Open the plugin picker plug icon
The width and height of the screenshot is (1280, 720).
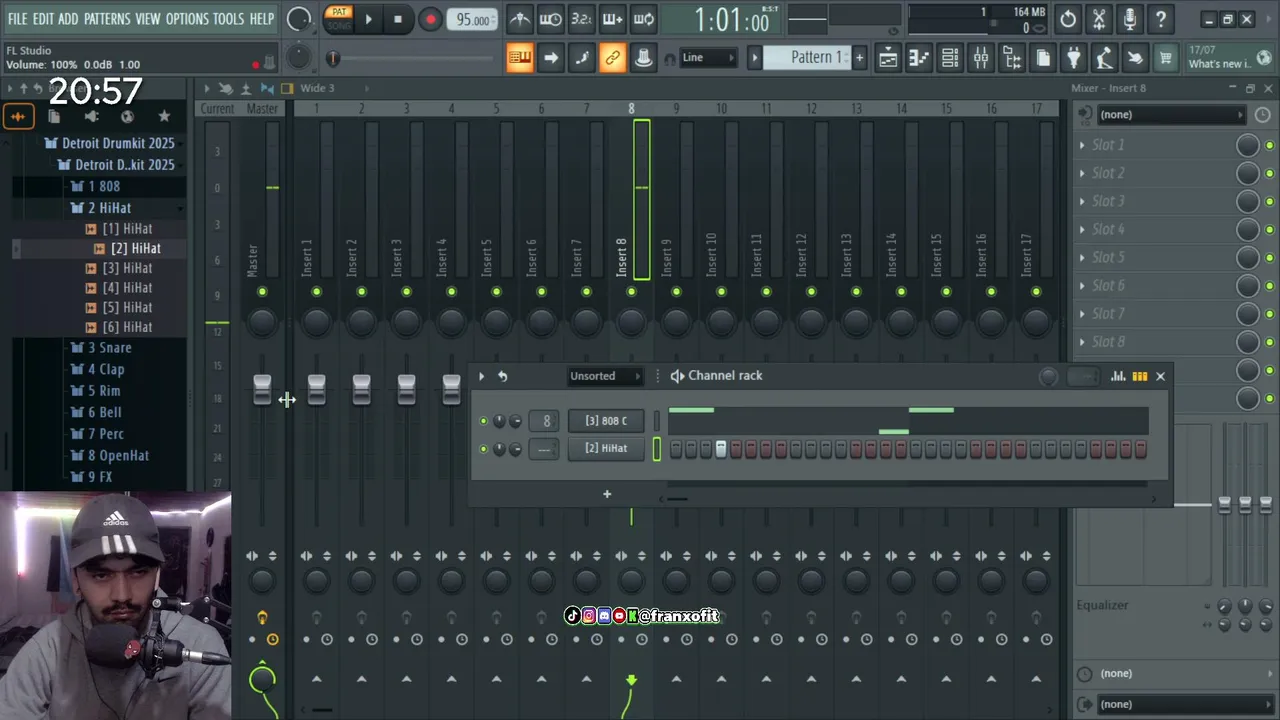pos(1073,58)
